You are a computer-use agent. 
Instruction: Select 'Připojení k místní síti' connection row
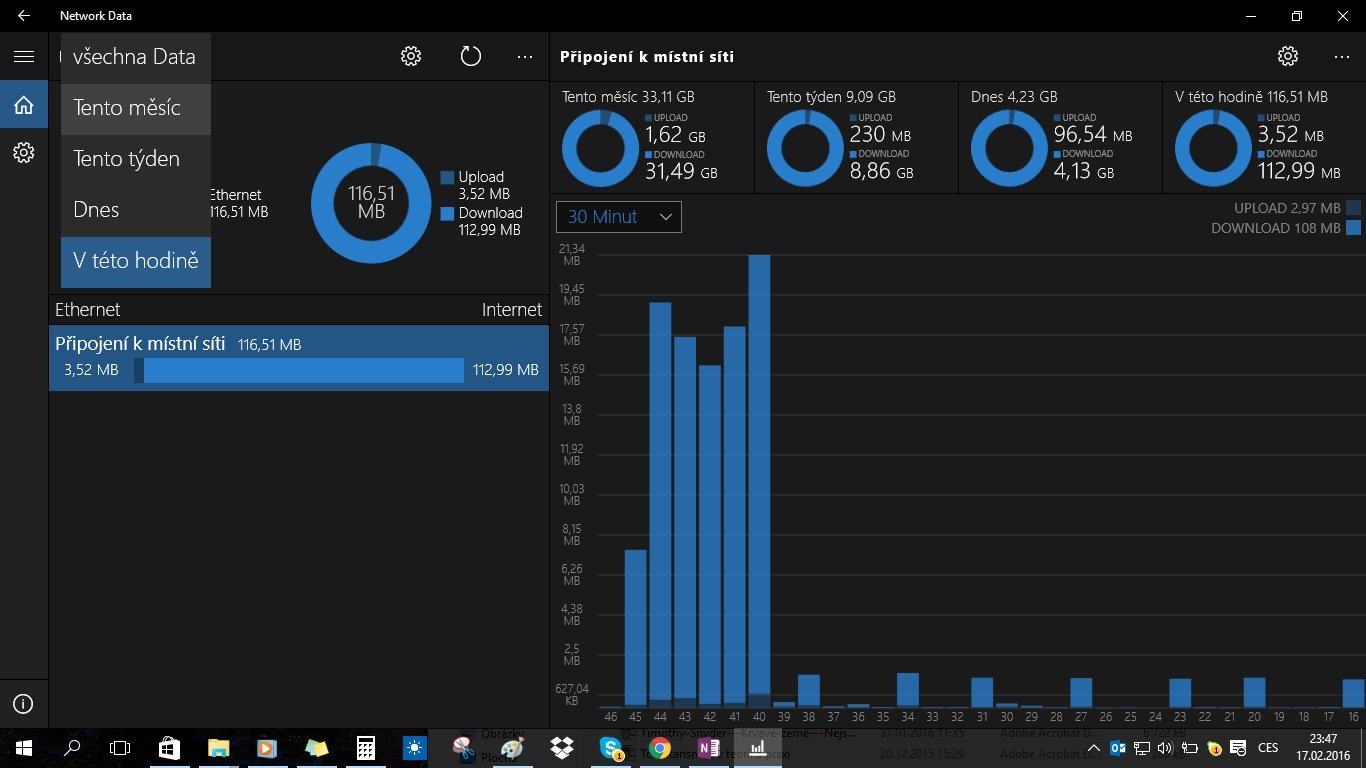coord(299,358)
